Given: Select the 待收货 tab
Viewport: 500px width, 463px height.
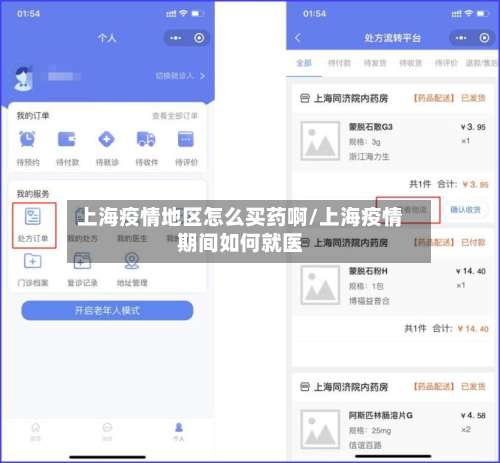Looking at the screenshot, I should click(x=410, y=63).
